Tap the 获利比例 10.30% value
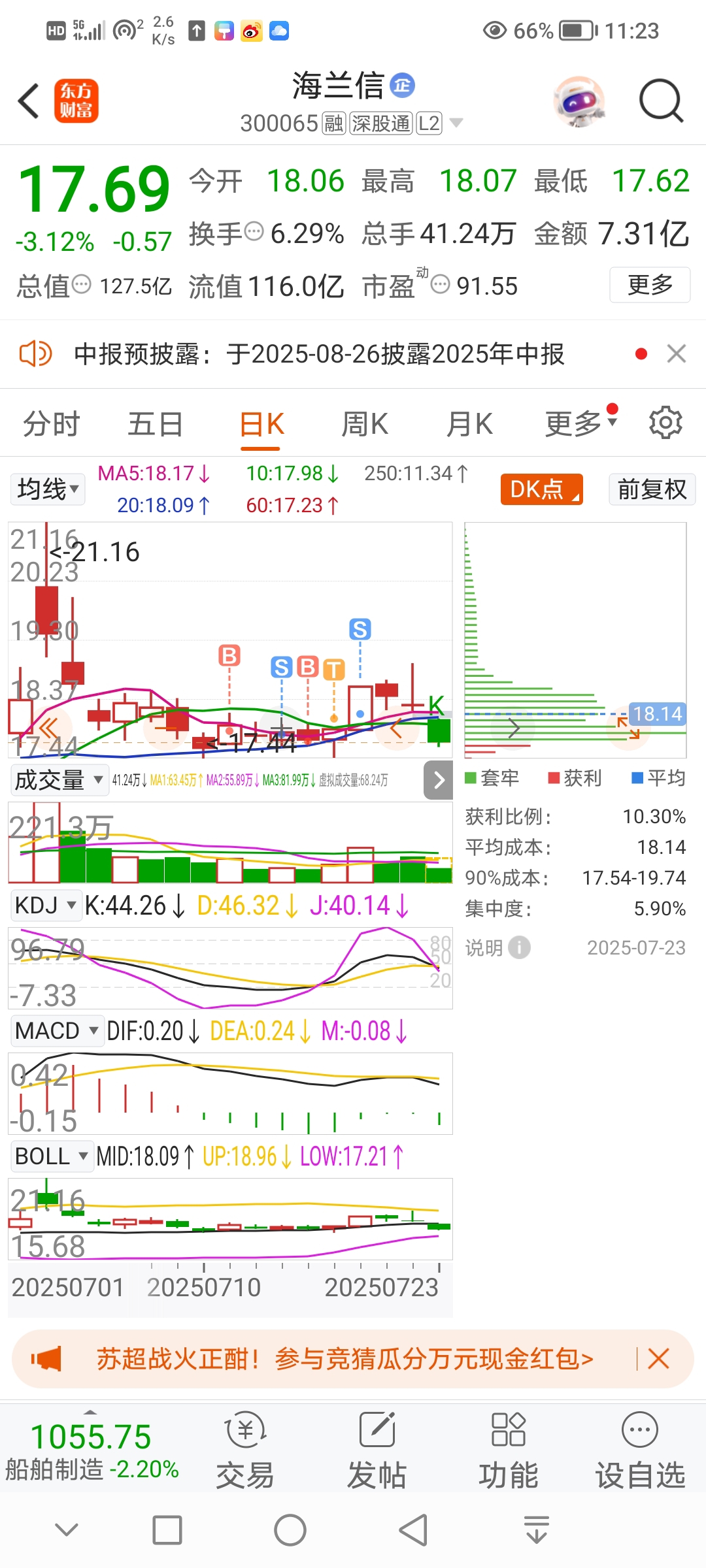This screenshot has height=1568, width=706. 654,817
